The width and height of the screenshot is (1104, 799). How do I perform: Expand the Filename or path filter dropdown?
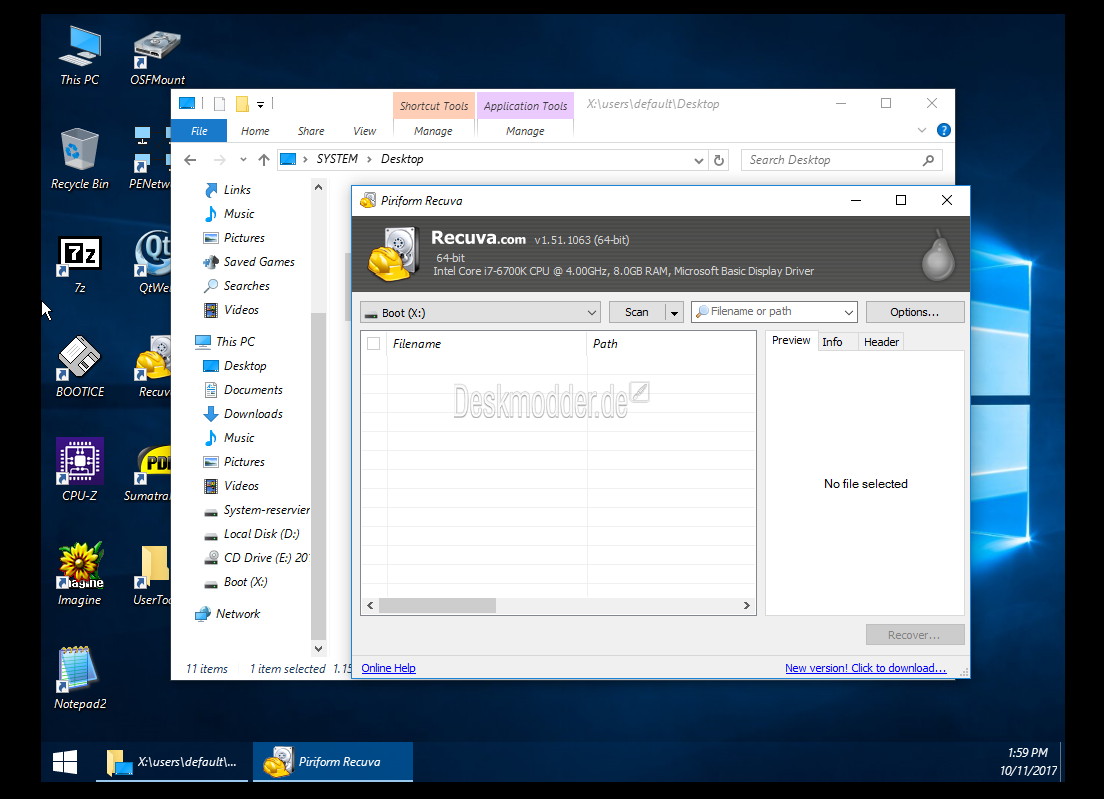848,312
